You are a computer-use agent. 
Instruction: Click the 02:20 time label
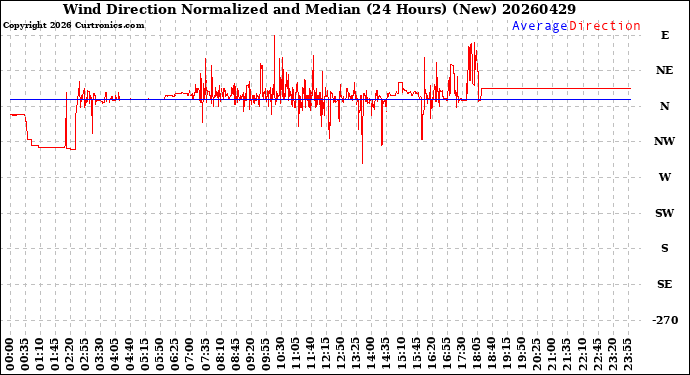(x=70, y=355)
